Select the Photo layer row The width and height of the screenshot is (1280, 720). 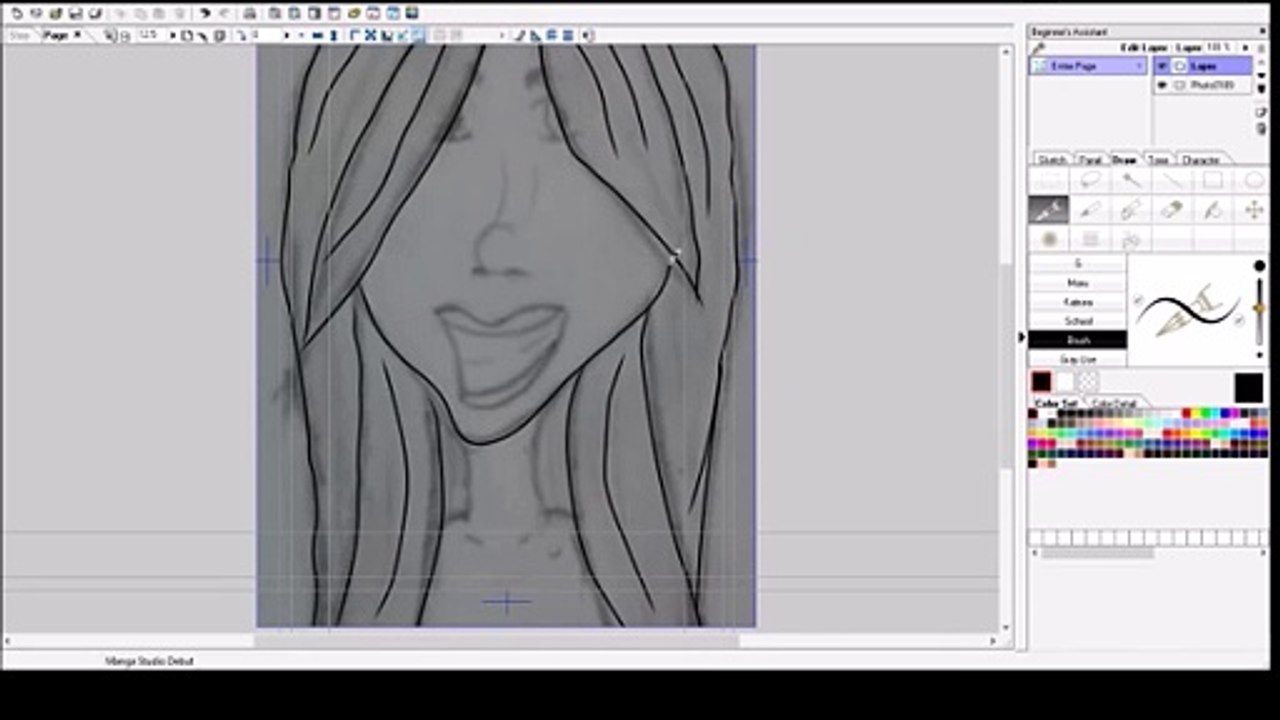click(x=1203, y=86)
